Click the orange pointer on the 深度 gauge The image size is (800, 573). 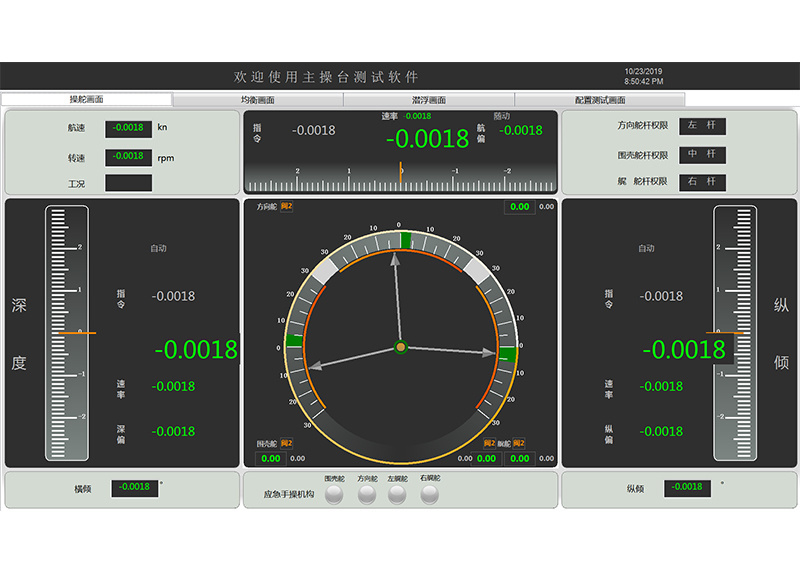point(76,332)
